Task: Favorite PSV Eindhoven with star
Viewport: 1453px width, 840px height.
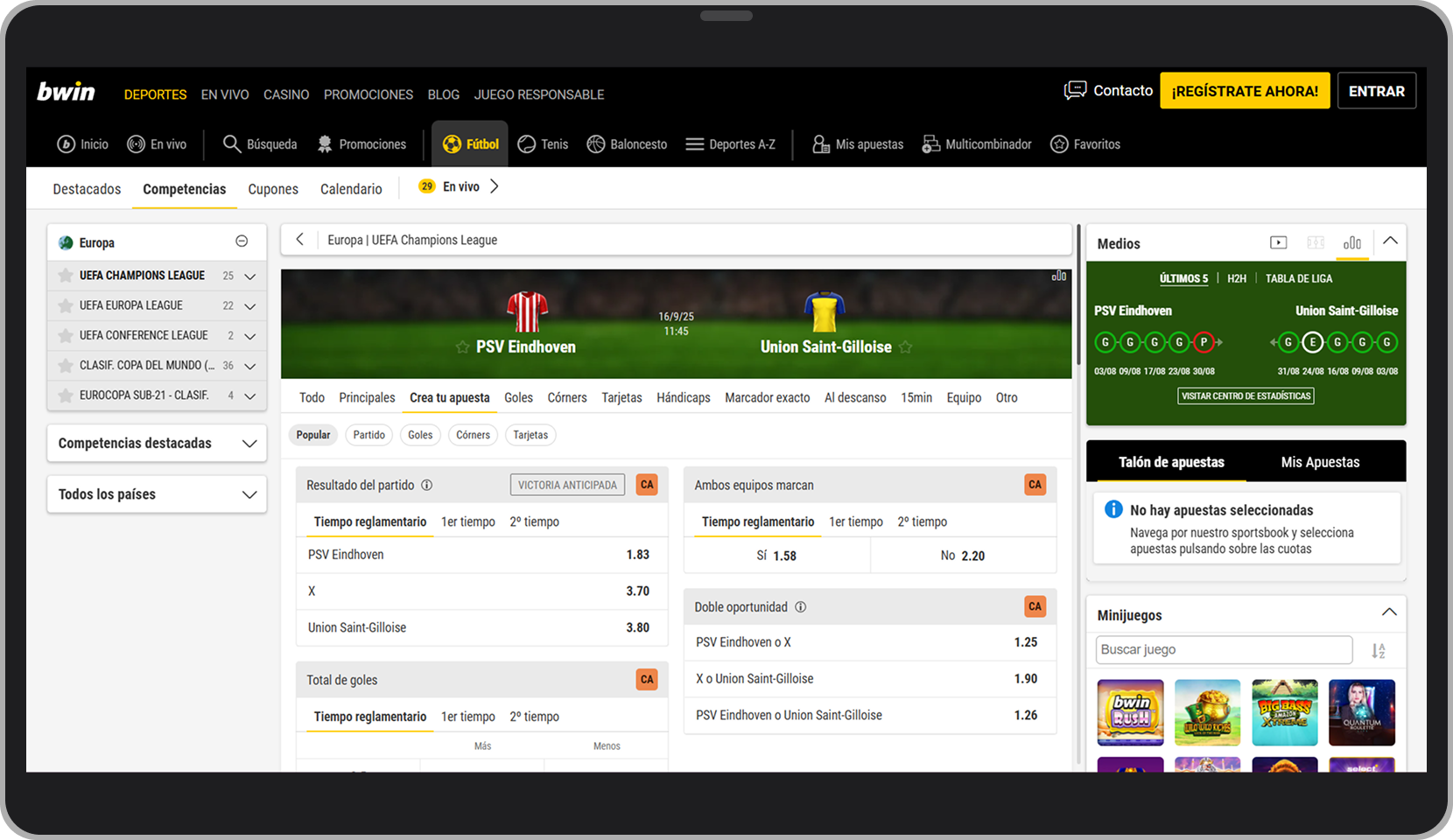Action: coord(463,347)
